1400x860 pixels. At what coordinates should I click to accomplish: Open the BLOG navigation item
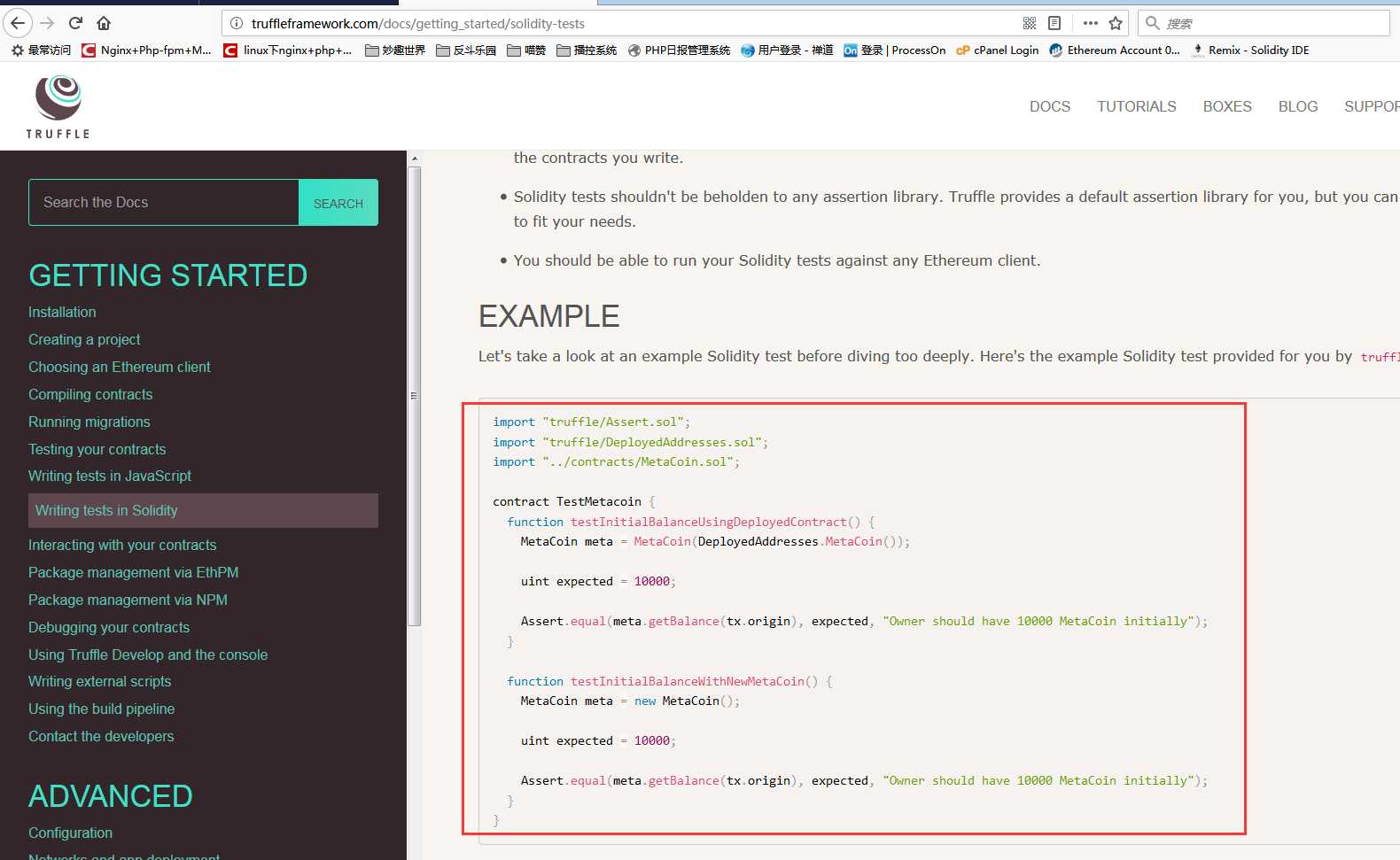click(1297, 106)
